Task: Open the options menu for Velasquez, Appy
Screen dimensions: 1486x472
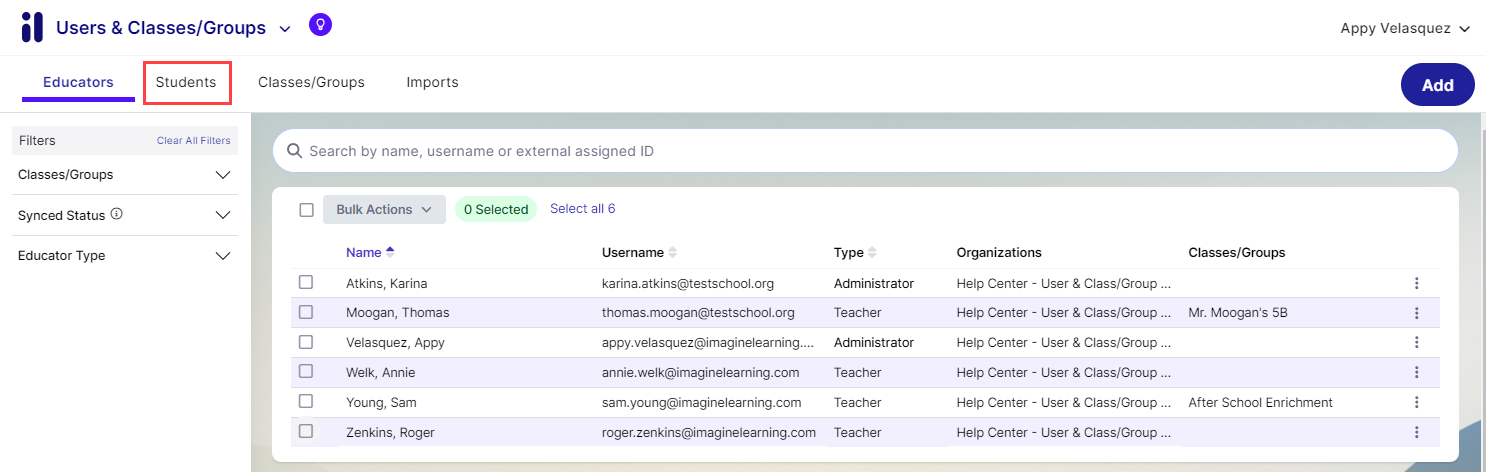Action: click(1416, 343)
